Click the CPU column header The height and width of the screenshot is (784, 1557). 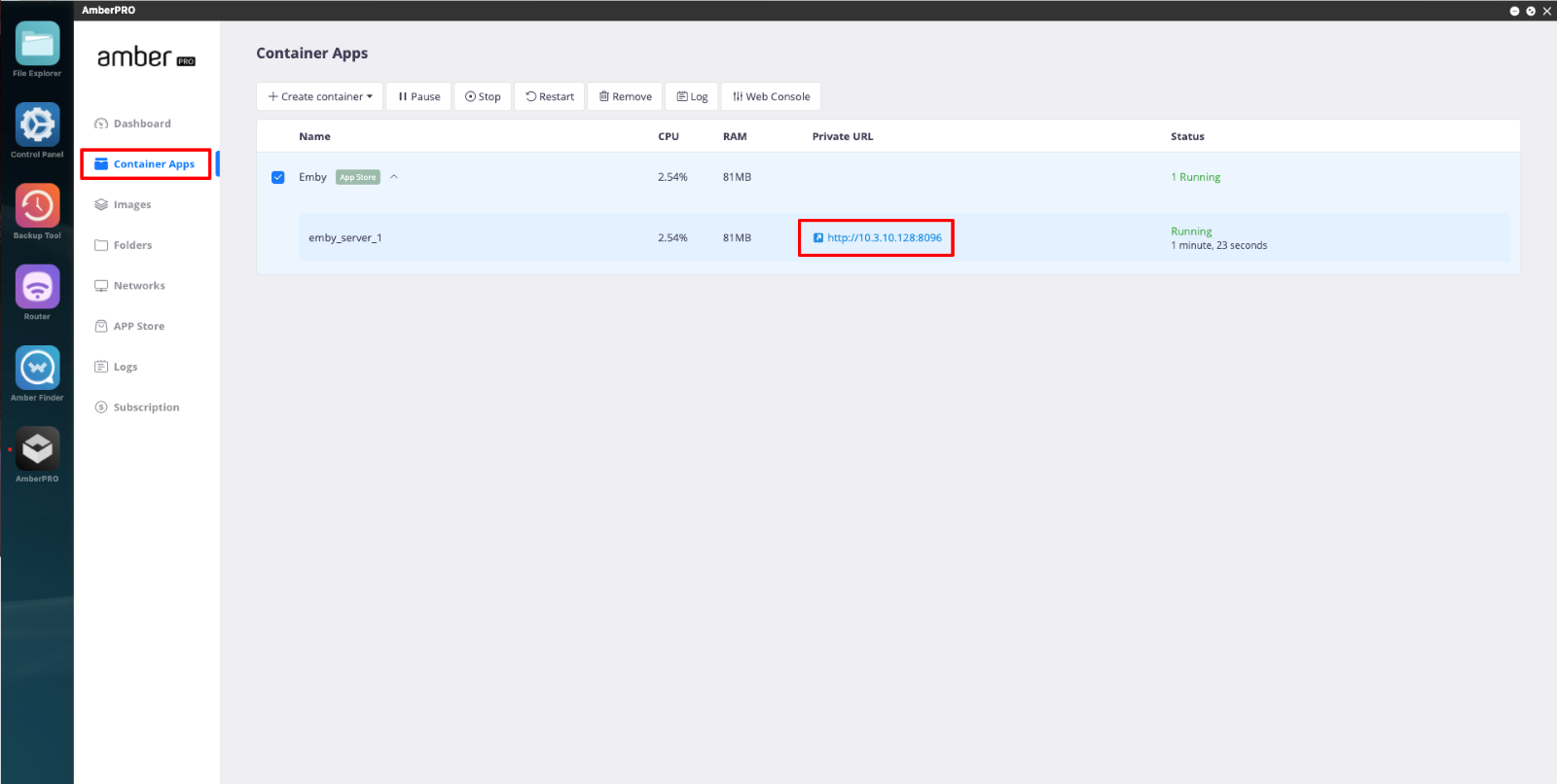[x=669, y=136]
